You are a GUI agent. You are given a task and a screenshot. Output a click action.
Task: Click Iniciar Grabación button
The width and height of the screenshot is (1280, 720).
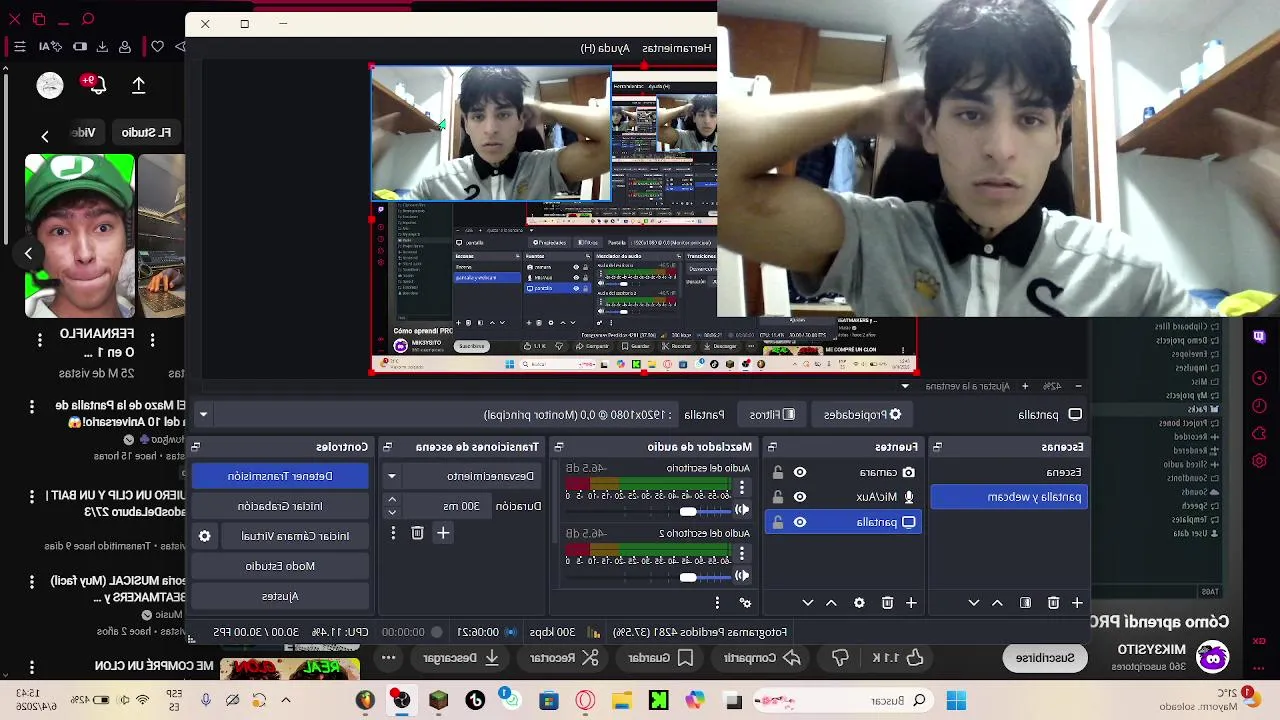(x=280, y=506)
